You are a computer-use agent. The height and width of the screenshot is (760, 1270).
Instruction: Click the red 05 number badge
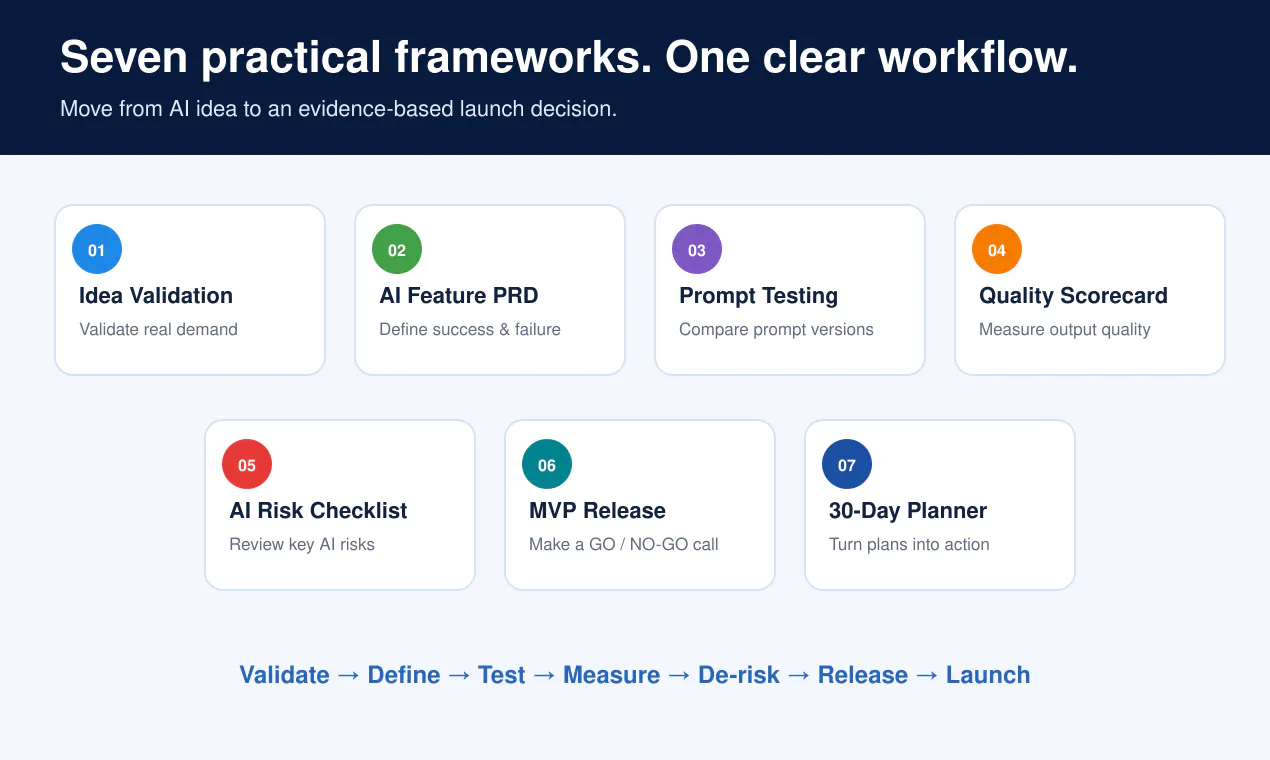click(x=247, y=465)
